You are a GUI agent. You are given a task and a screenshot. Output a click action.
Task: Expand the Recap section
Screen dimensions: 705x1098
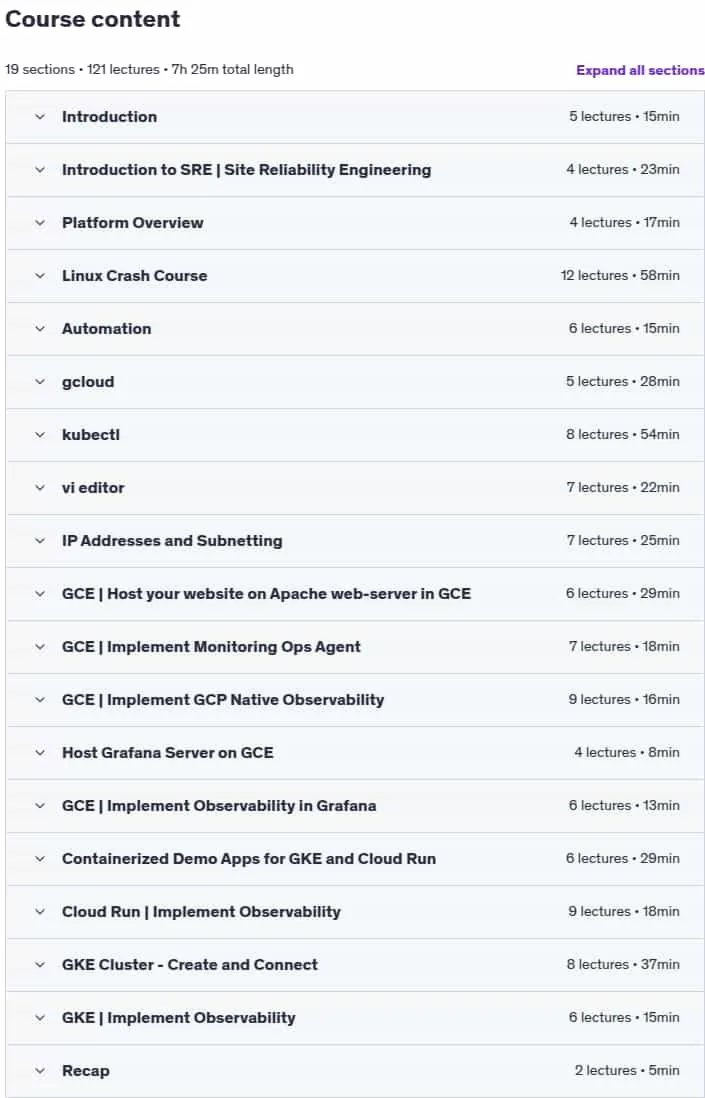point(355,1071)
